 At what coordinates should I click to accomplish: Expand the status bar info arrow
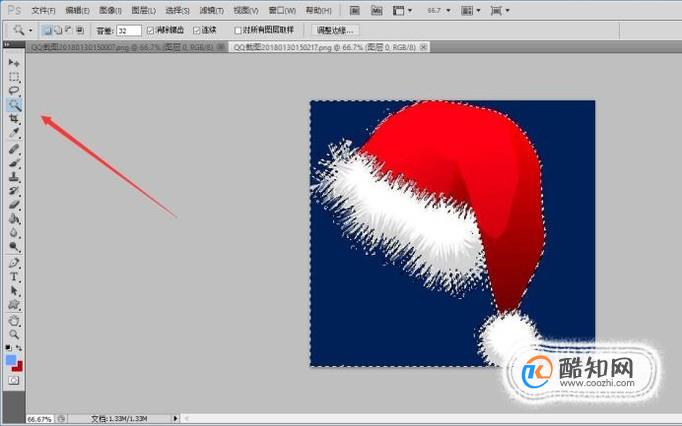175,419
